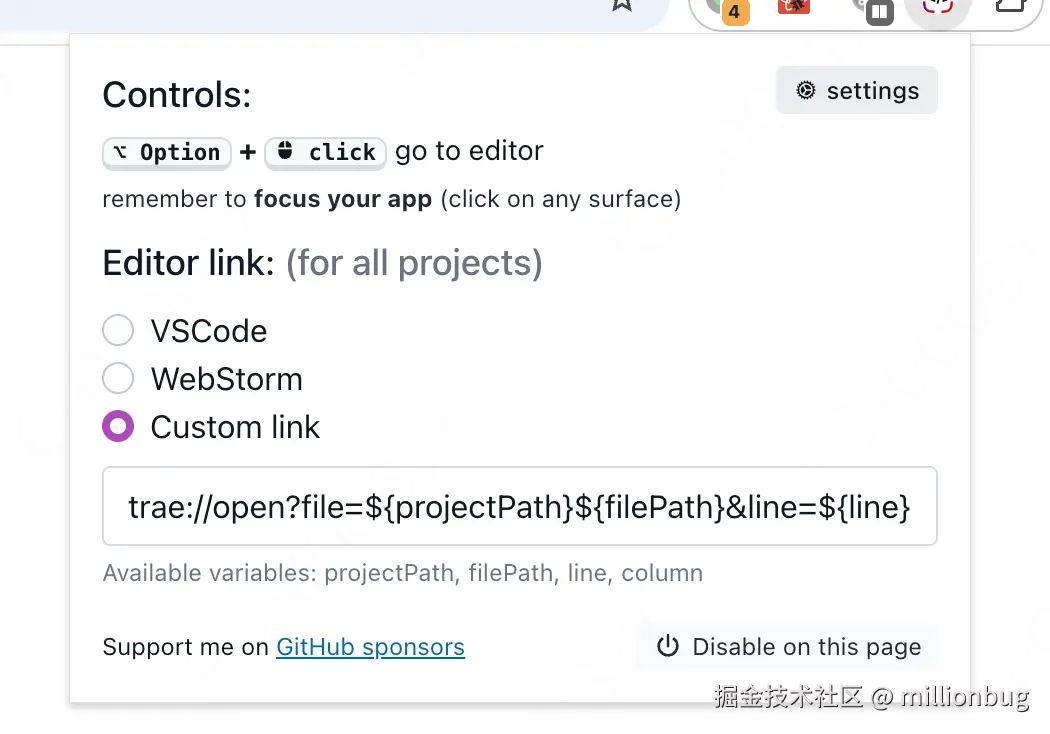1050x734 pixels.
Task: Focus the custom link trae:// URL field
Action: coord(519,507)
